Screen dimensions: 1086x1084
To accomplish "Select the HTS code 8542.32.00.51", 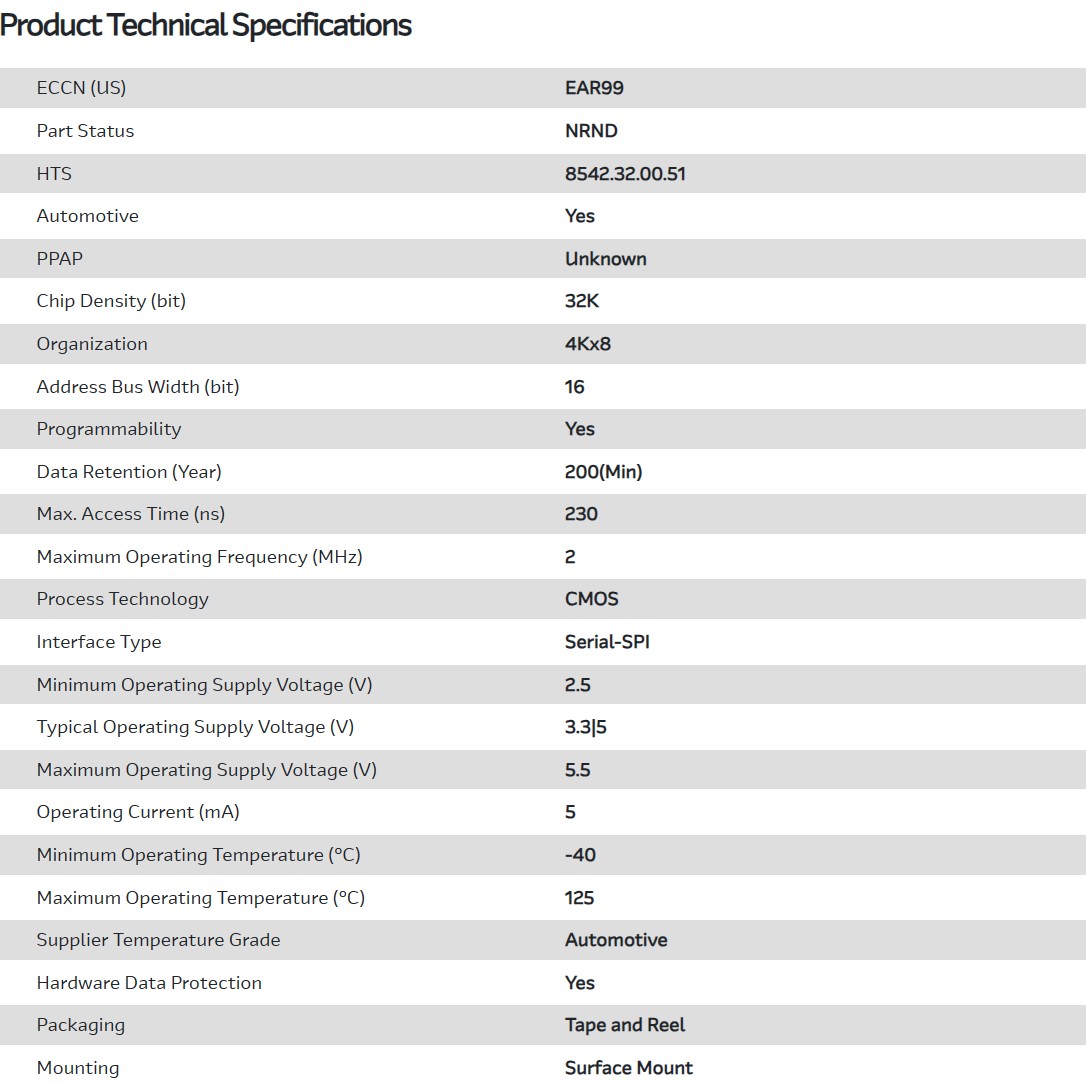I will [625, 174].
